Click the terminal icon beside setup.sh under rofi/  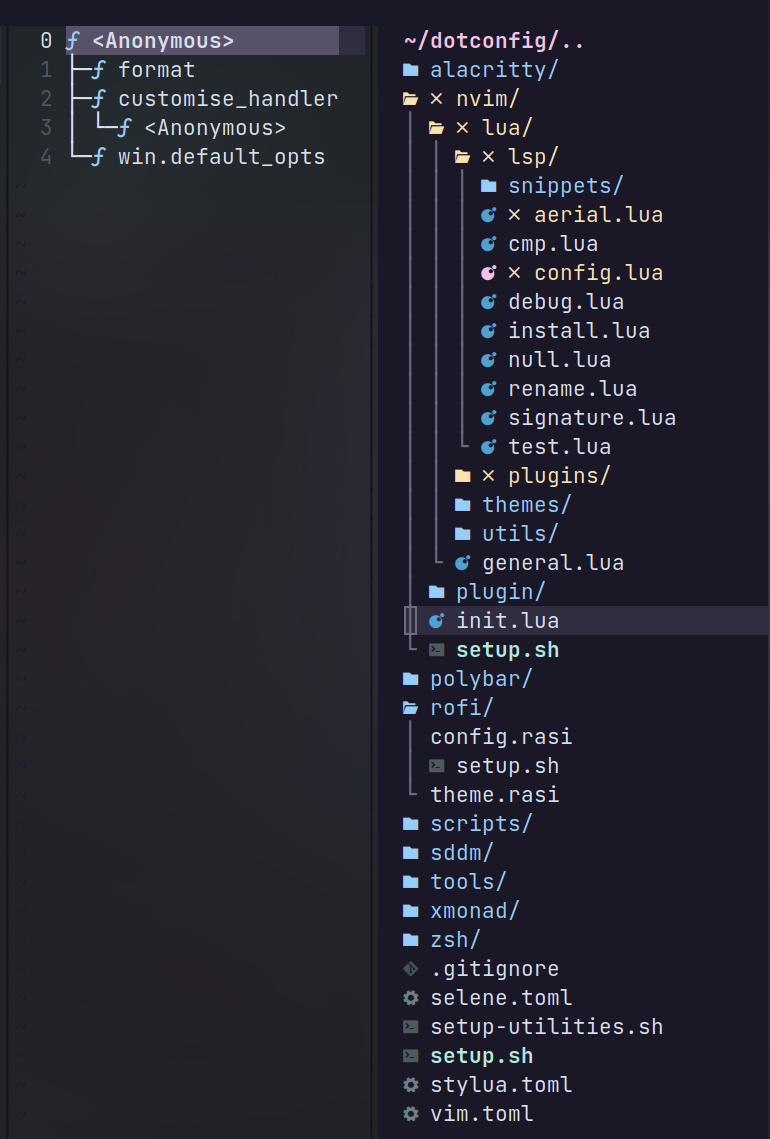point(436,765)
